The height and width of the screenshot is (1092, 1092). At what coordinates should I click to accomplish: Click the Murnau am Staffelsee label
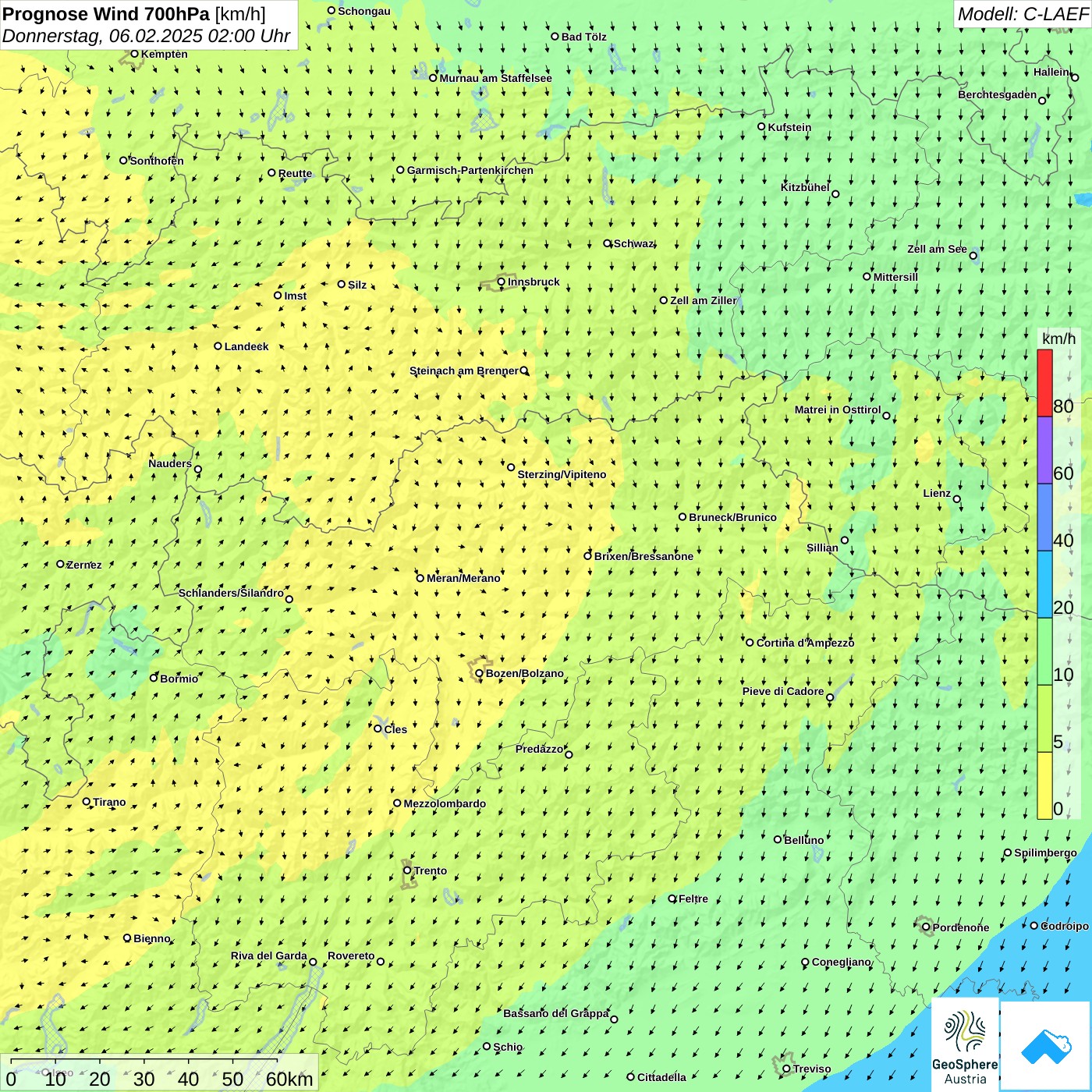coord(495,78)
